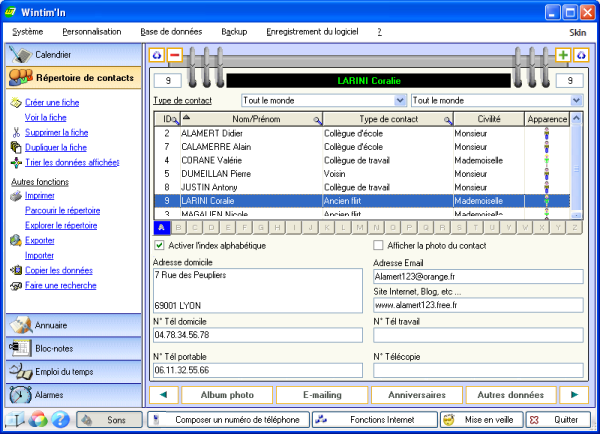Click the Créer une fiche icon
This screenshot has height=434, width=600.
(x=16, y=103)
